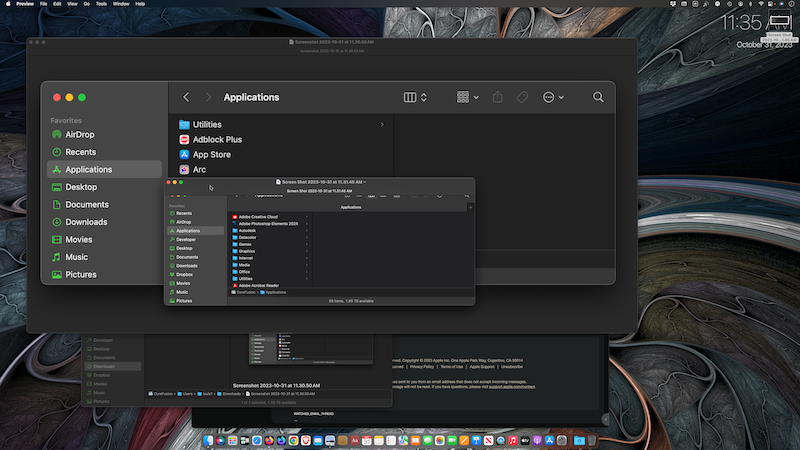Click the Share icon in the Finder toolbar
Screen dimensions: 800x450
tap(498, 97)
